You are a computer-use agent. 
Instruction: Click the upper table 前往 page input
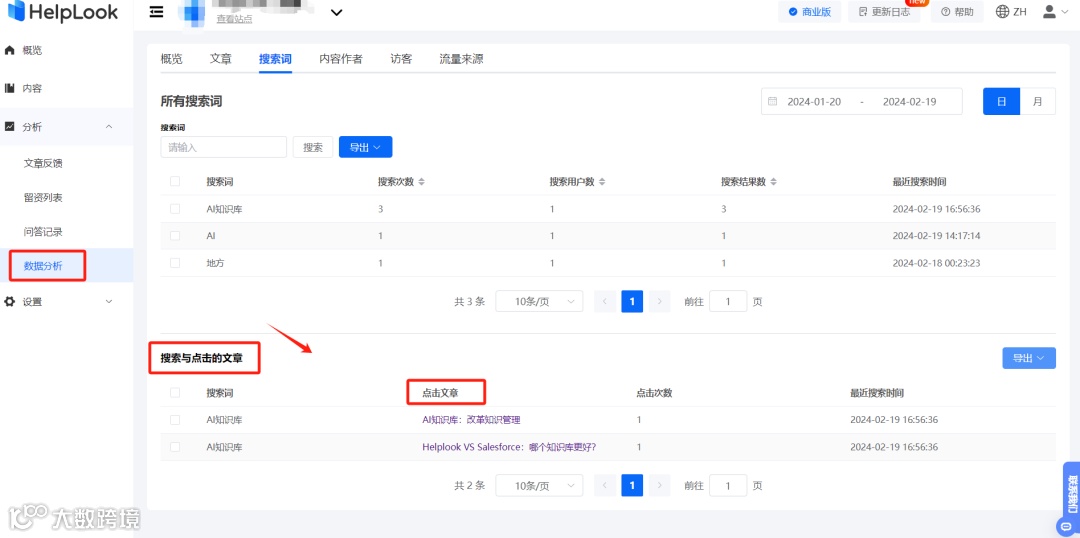[728, 301]
